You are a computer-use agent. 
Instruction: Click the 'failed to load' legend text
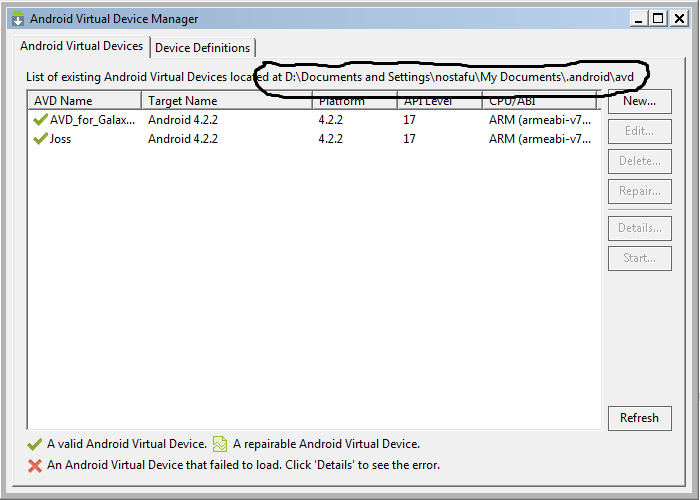pyautogui.click(x=243, y=465)
